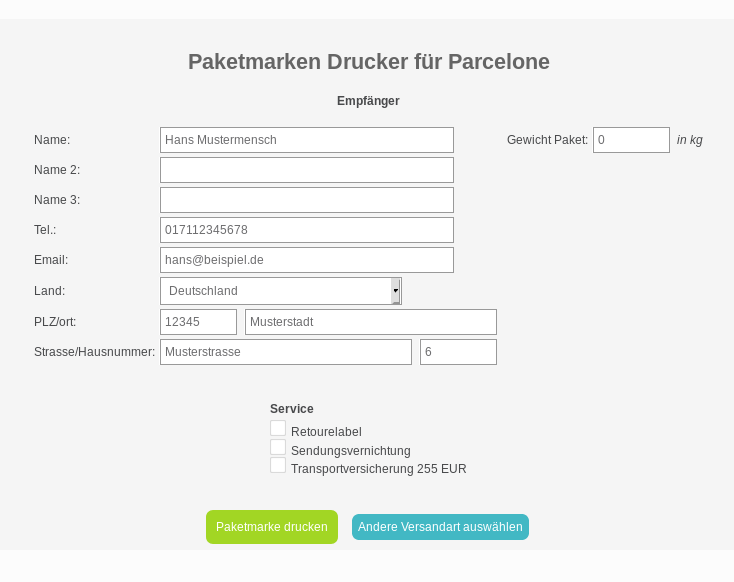Click the Name 2 input field

pos(306,170)
